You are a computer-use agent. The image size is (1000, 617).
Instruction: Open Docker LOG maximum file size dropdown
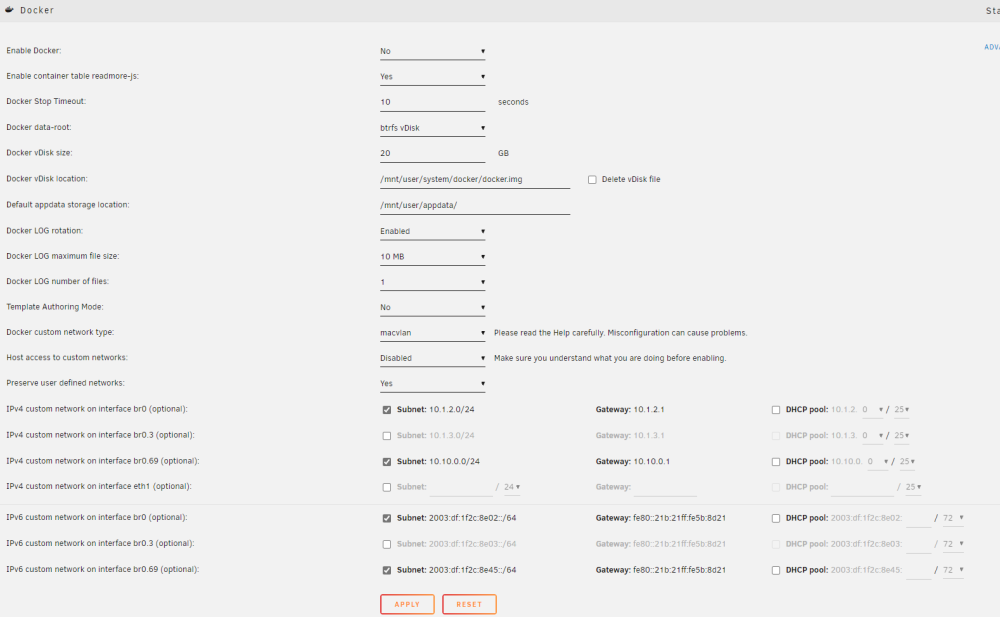coord(432,256)
